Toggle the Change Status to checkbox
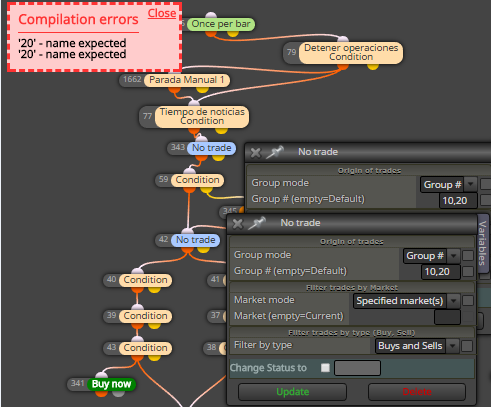 (325, 368)
